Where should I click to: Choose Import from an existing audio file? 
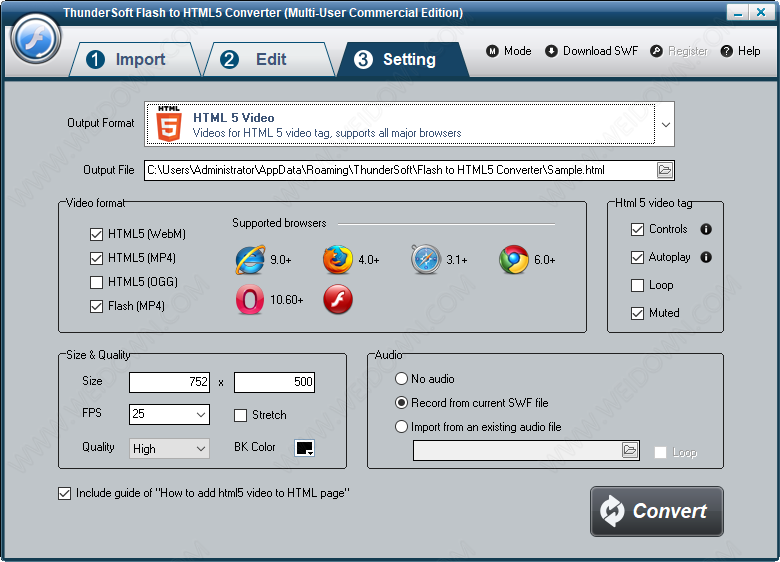[401, 427]
